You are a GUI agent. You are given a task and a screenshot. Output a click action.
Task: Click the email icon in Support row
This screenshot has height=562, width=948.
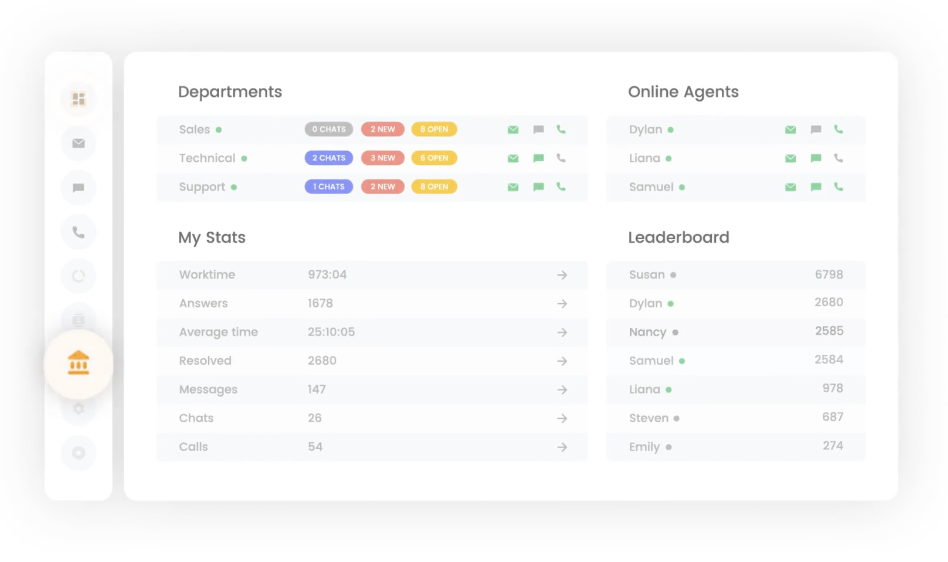[x=513, y=187]
